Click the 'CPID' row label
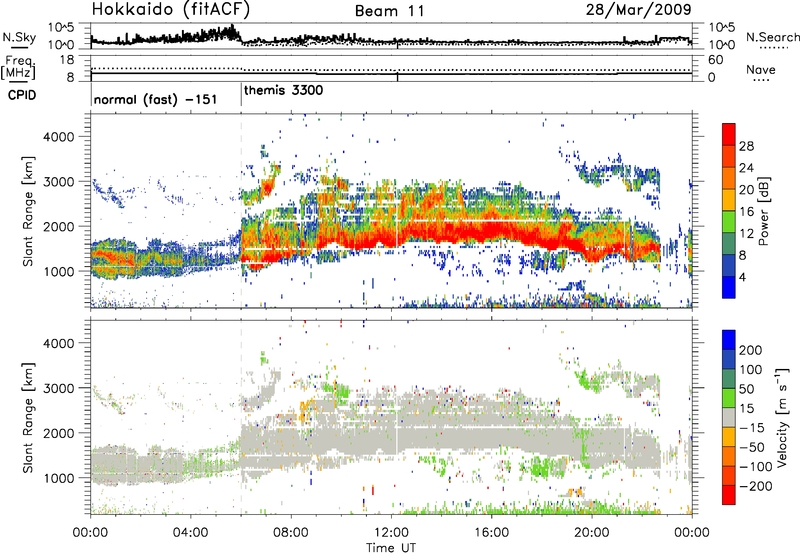Viewport: 800px width, 554px height. tap(22, 95)
